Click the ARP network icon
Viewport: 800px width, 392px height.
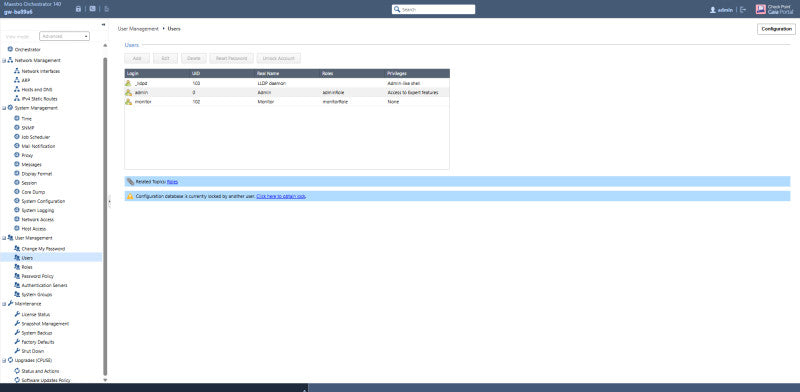(x=17, y=80)
